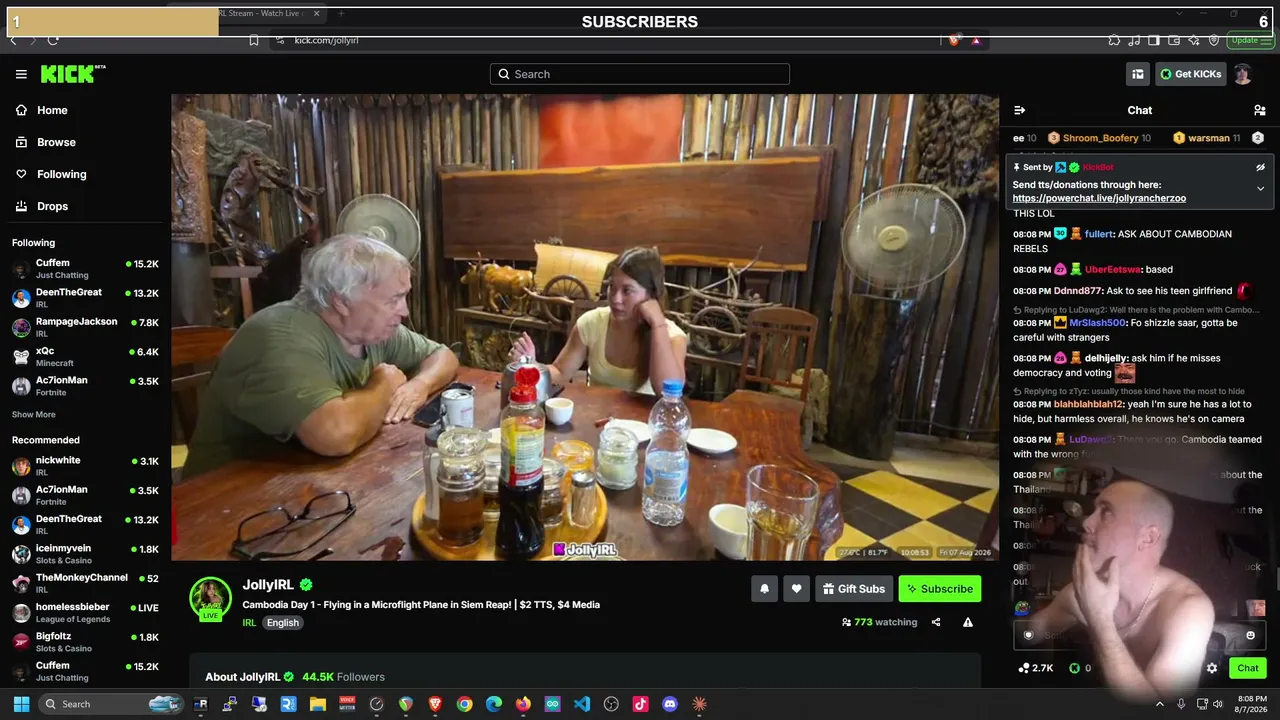Show hidden system tray icons
Screen dimensions: 1280x720
point(1160,704)
